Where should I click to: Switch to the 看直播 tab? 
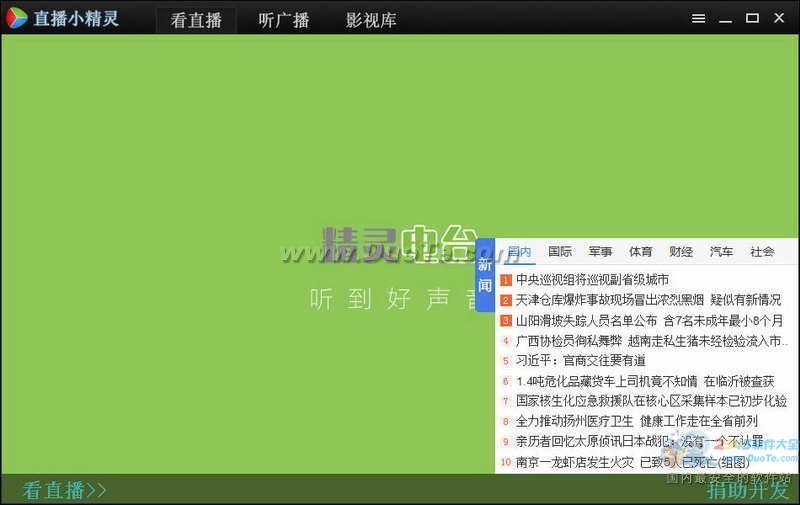pos(196,20)
